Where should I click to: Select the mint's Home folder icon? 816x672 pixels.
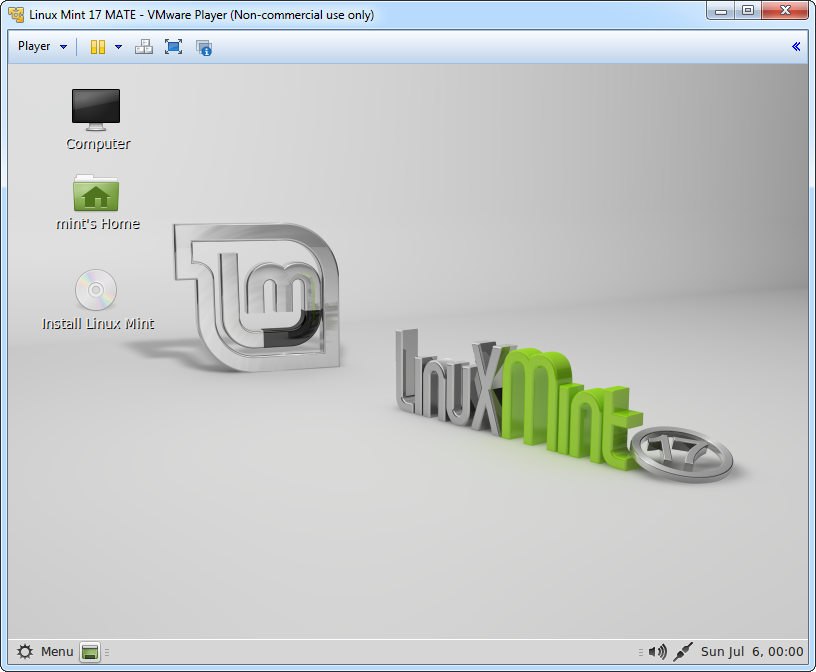click(x=96, y=193)
